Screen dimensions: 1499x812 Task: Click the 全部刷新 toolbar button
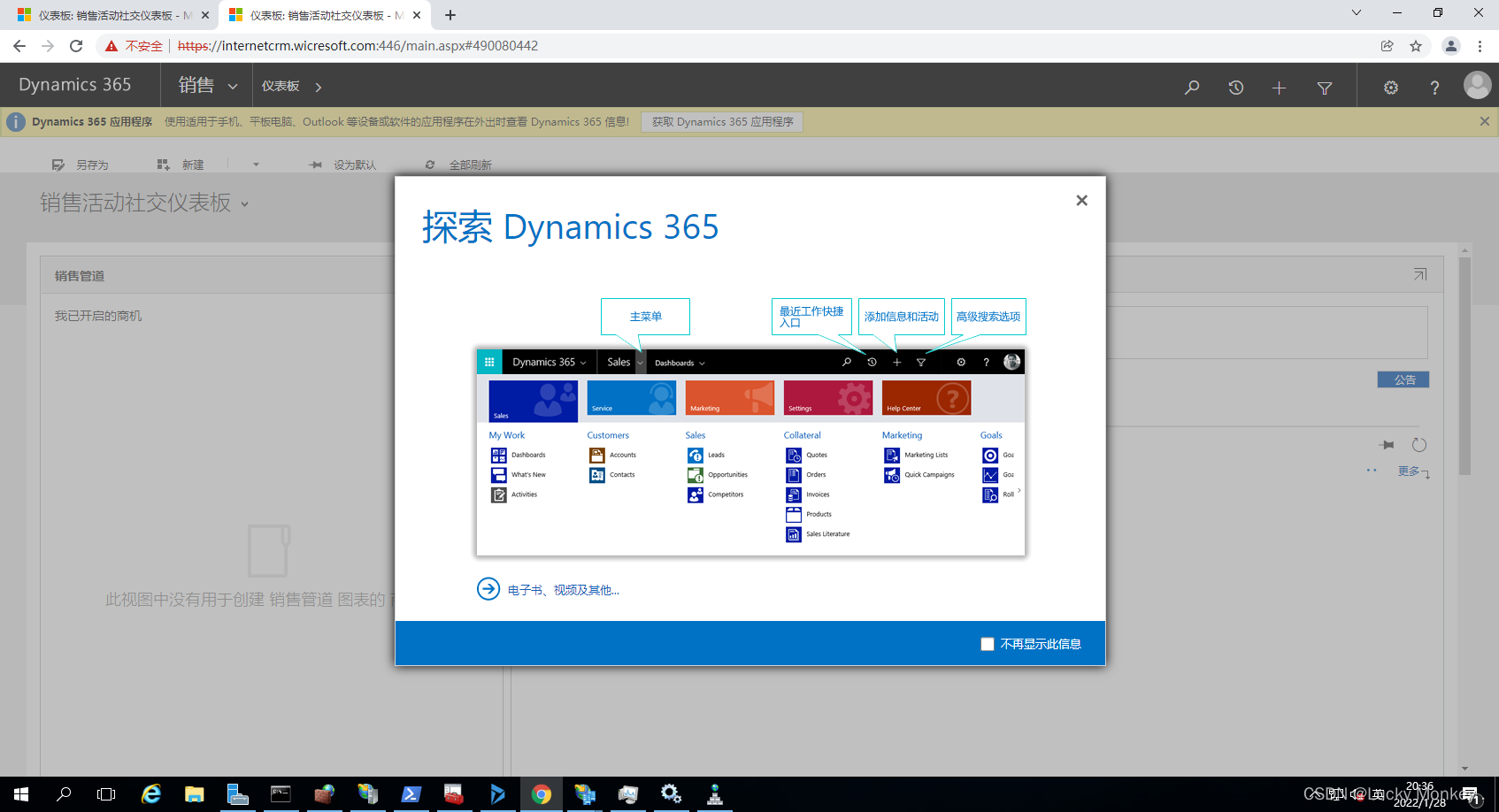tap(458, 165)
